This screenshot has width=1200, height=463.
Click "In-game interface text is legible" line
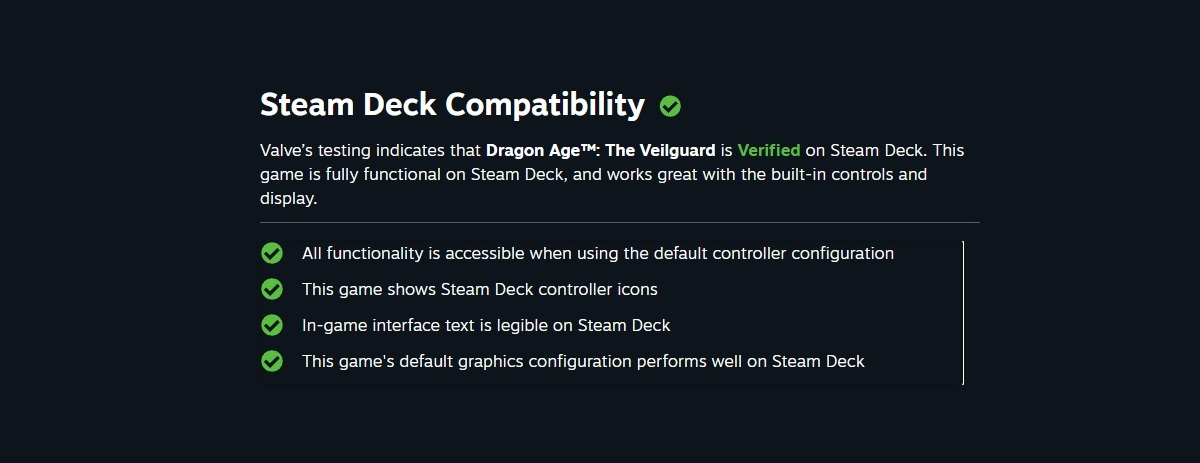coord(485,325)
